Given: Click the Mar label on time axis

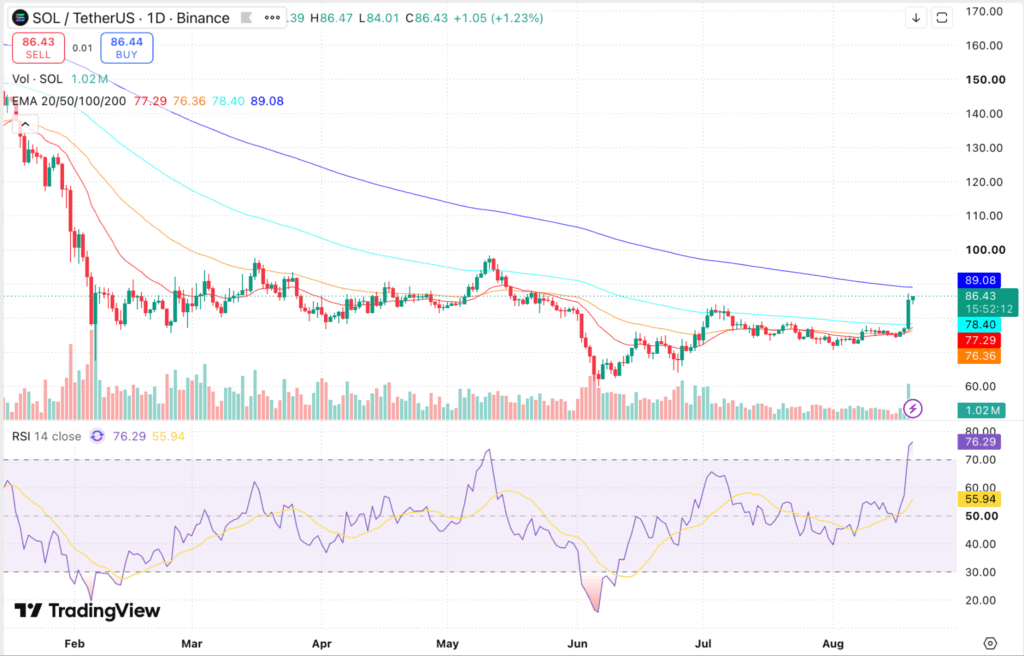Looking at the screenshot, I should click(191, 644).
